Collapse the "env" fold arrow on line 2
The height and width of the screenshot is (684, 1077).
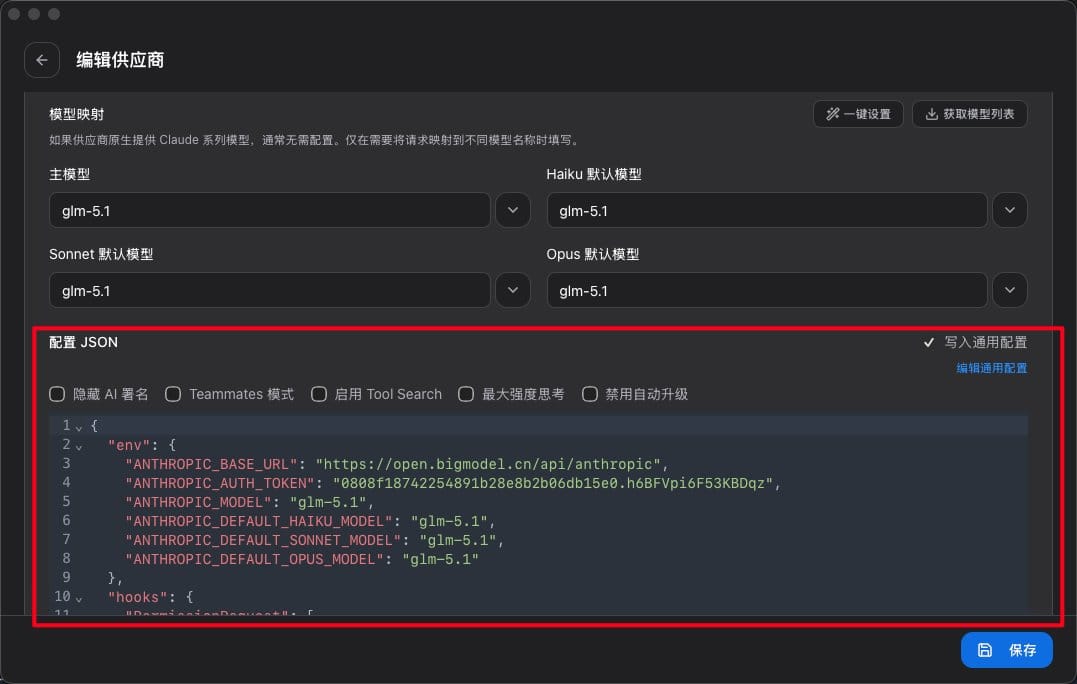(x=79, y=447)
